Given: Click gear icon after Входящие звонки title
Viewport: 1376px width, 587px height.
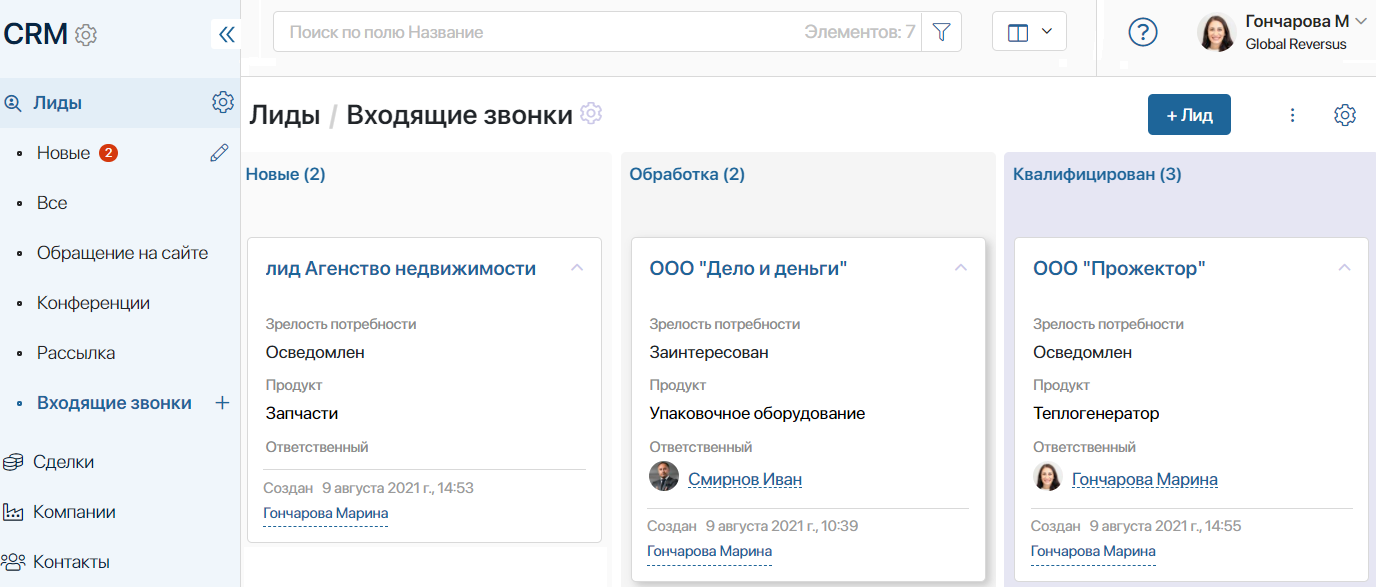Looking at the screenshot, I should pyautogui.click(x=591, y=113).
